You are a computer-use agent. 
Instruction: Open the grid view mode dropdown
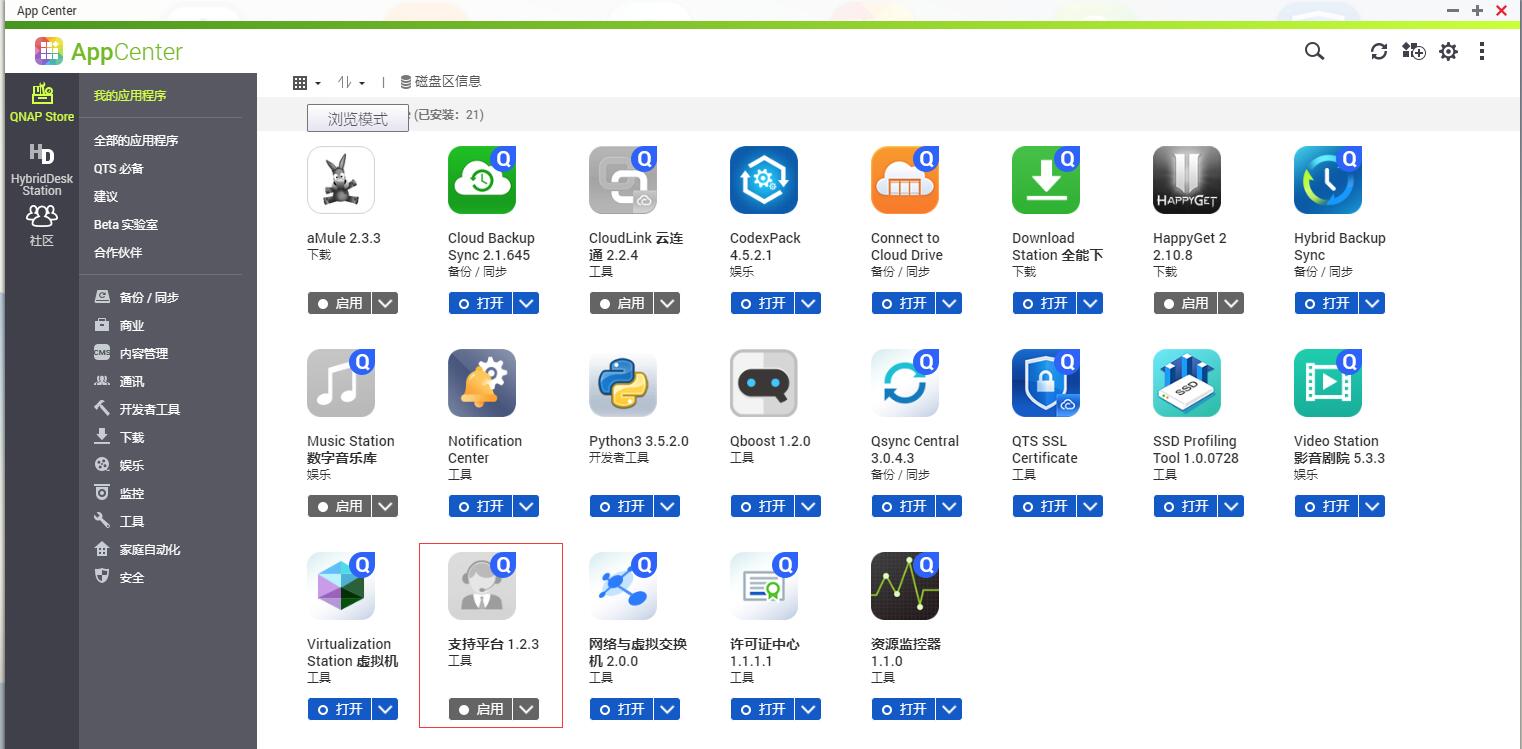pos(306,83)
